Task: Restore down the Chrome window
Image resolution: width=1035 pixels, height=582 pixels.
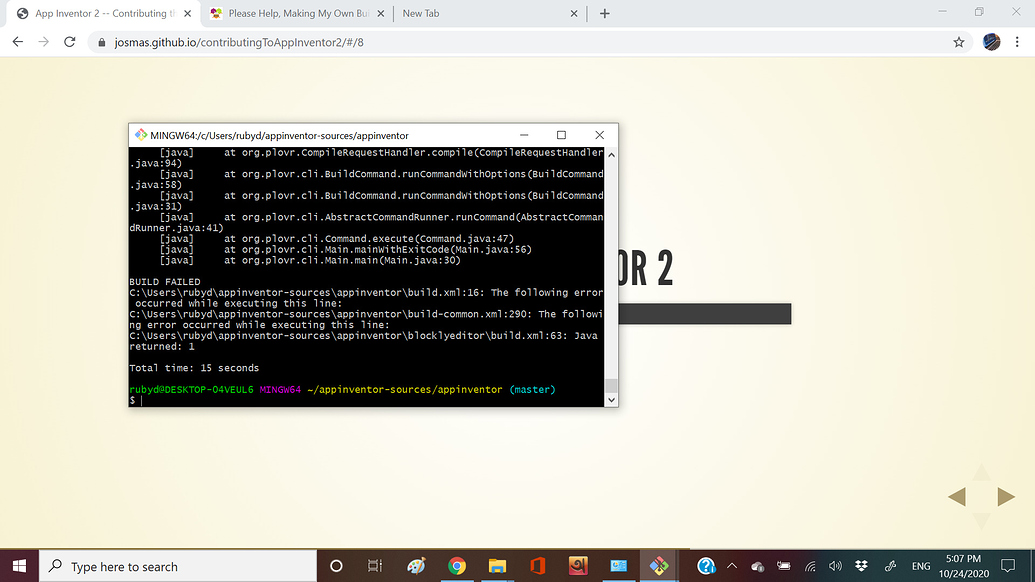Action: pos(980,12)
